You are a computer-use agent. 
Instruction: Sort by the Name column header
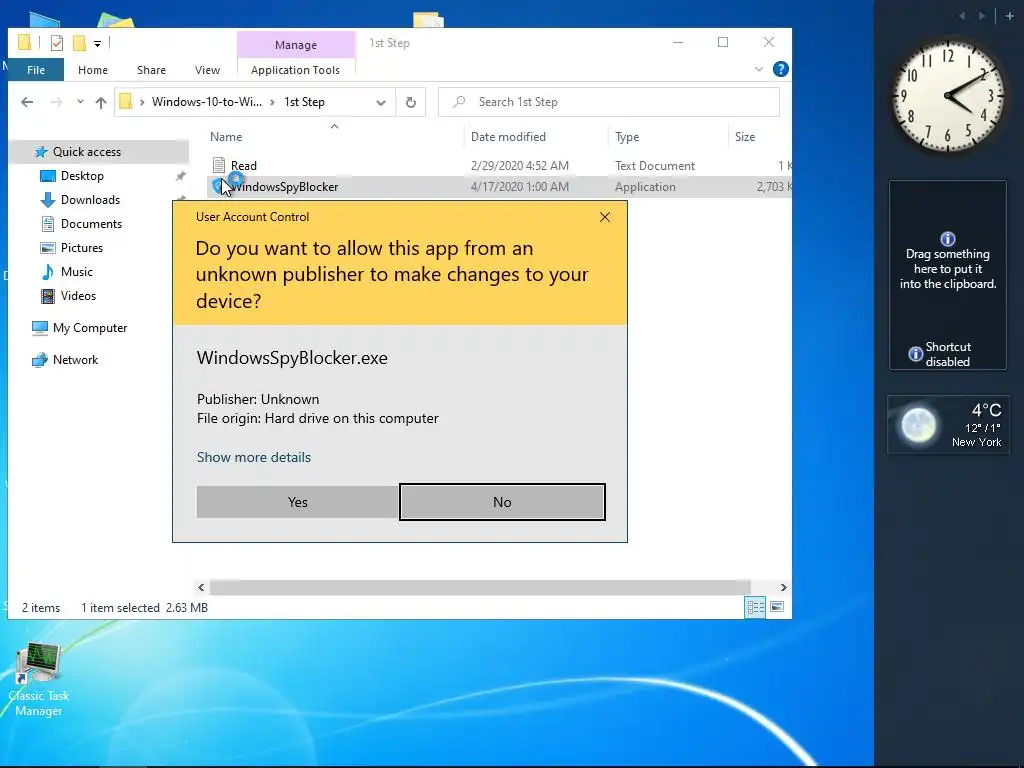coord(226,136)
